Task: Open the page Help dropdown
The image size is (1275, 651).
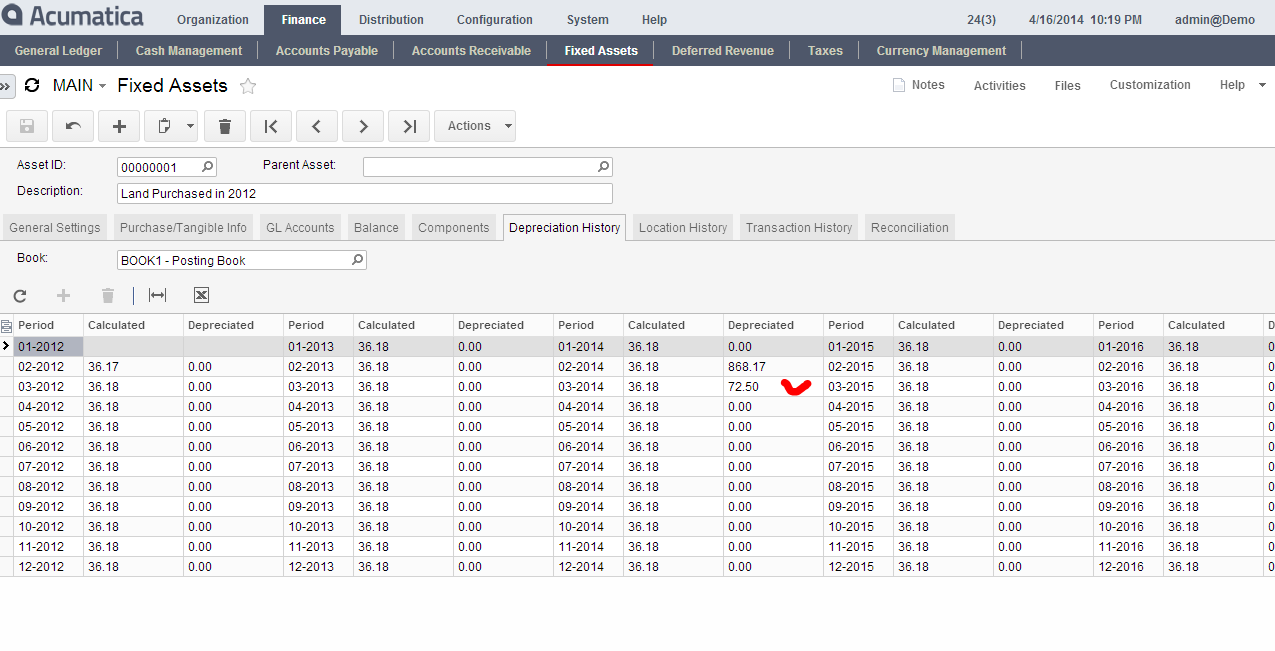Action: tap(1243, 85)
